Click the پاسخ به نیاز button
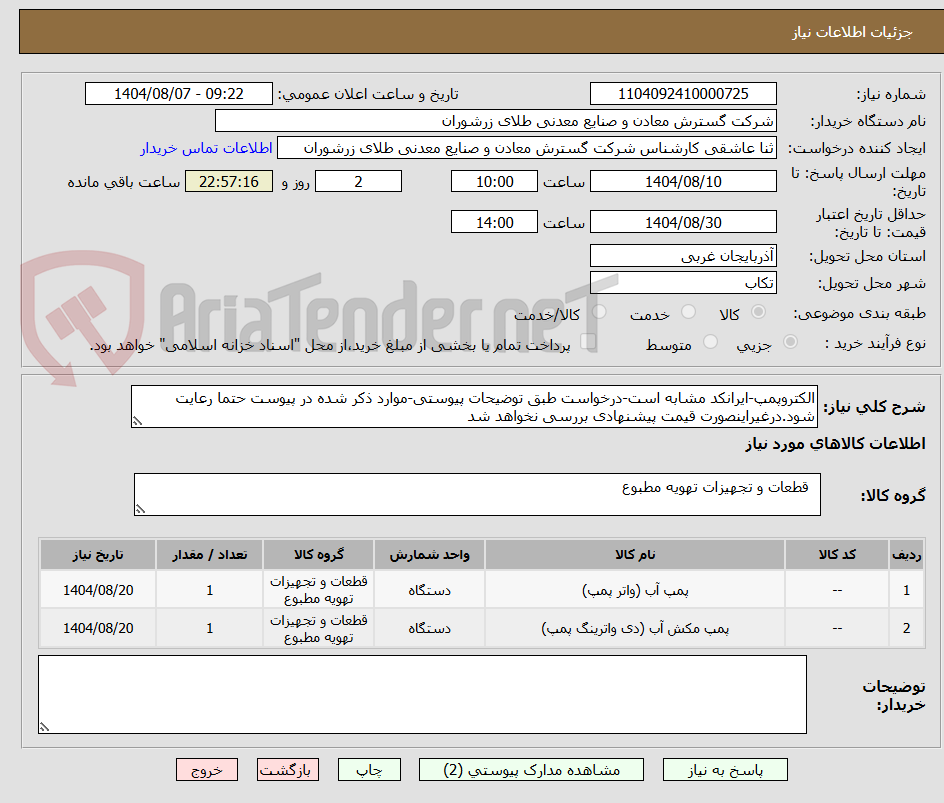 (x=726, y=769)
